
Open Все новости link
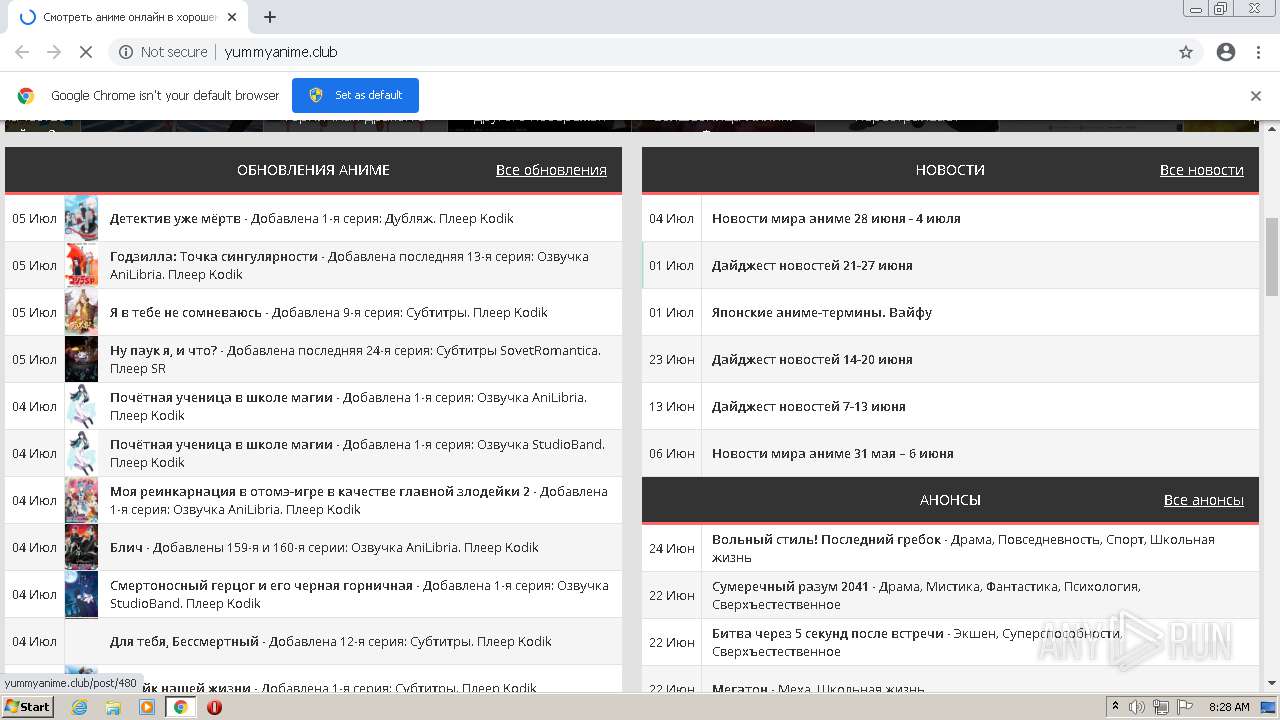pyautogui.click(x=1202, y=170)
